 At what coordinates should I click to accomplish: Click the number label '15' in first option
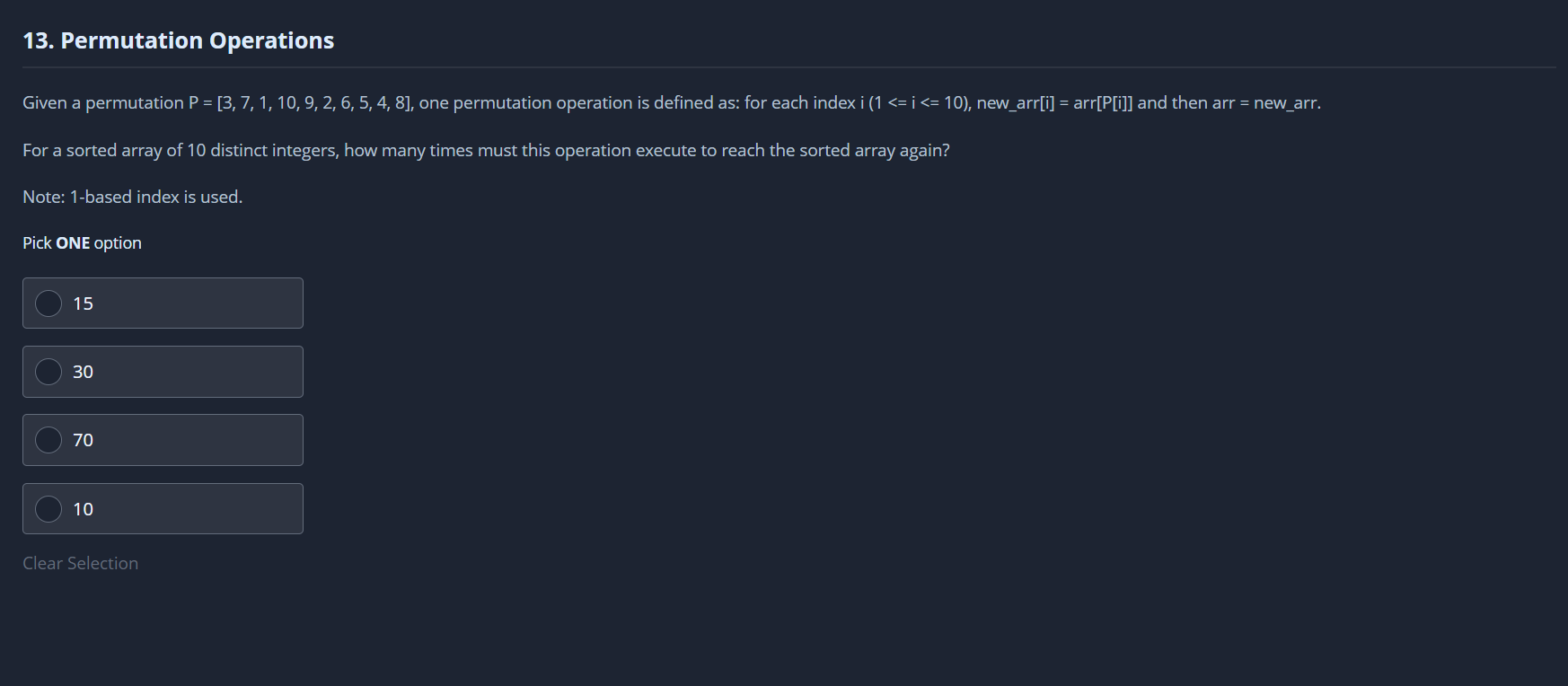click(84, 303)
